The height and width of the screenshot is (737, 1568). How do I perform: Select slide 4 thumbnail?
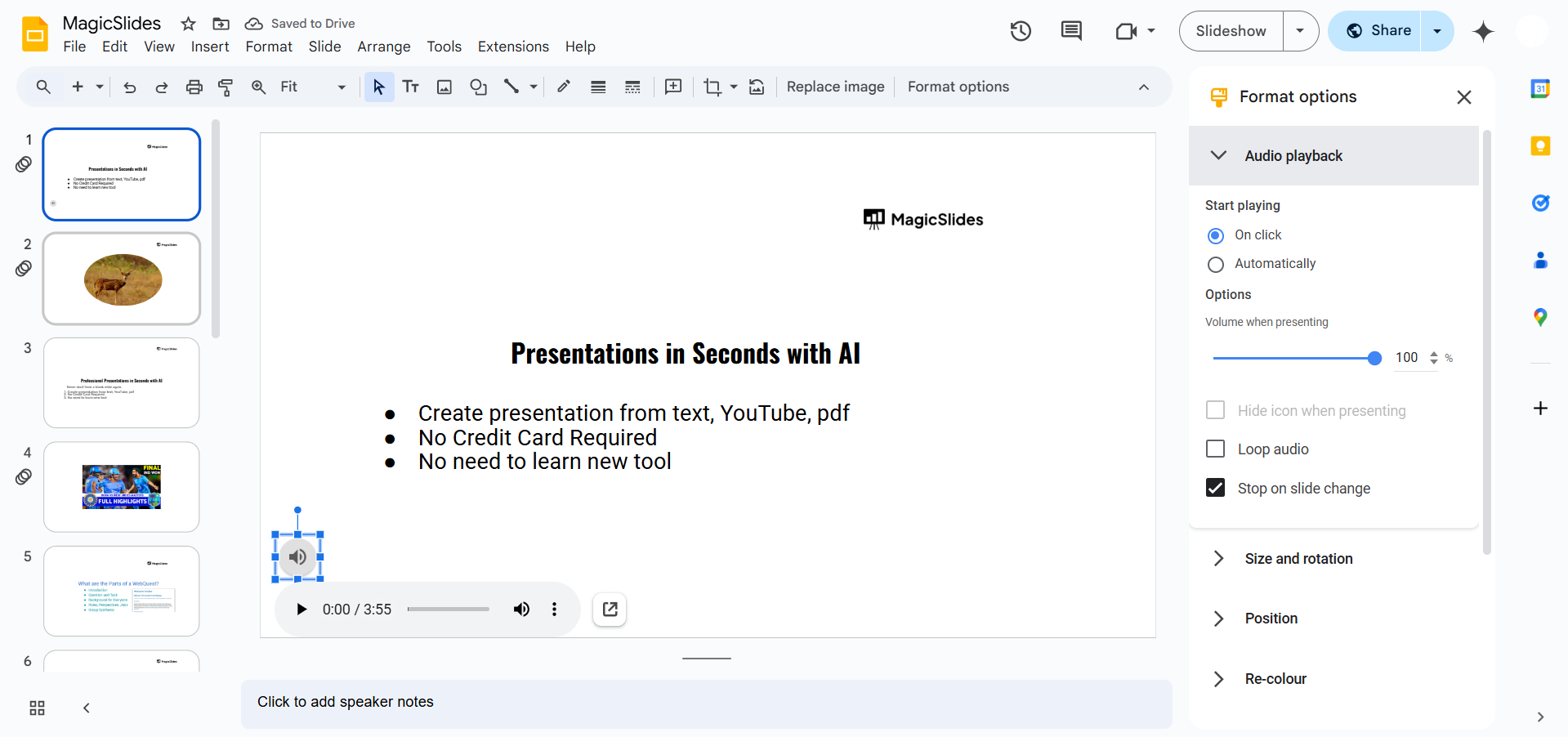[x=122, y=487]
